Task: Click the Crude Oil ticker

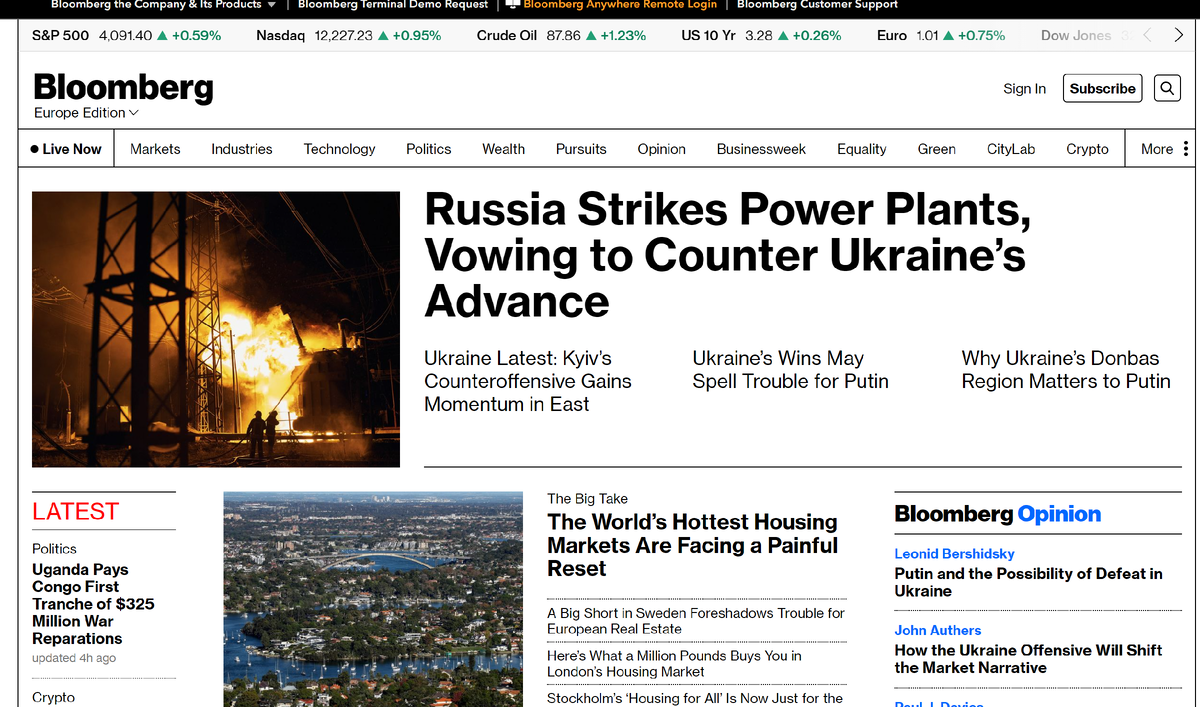Action: [561, 35]
